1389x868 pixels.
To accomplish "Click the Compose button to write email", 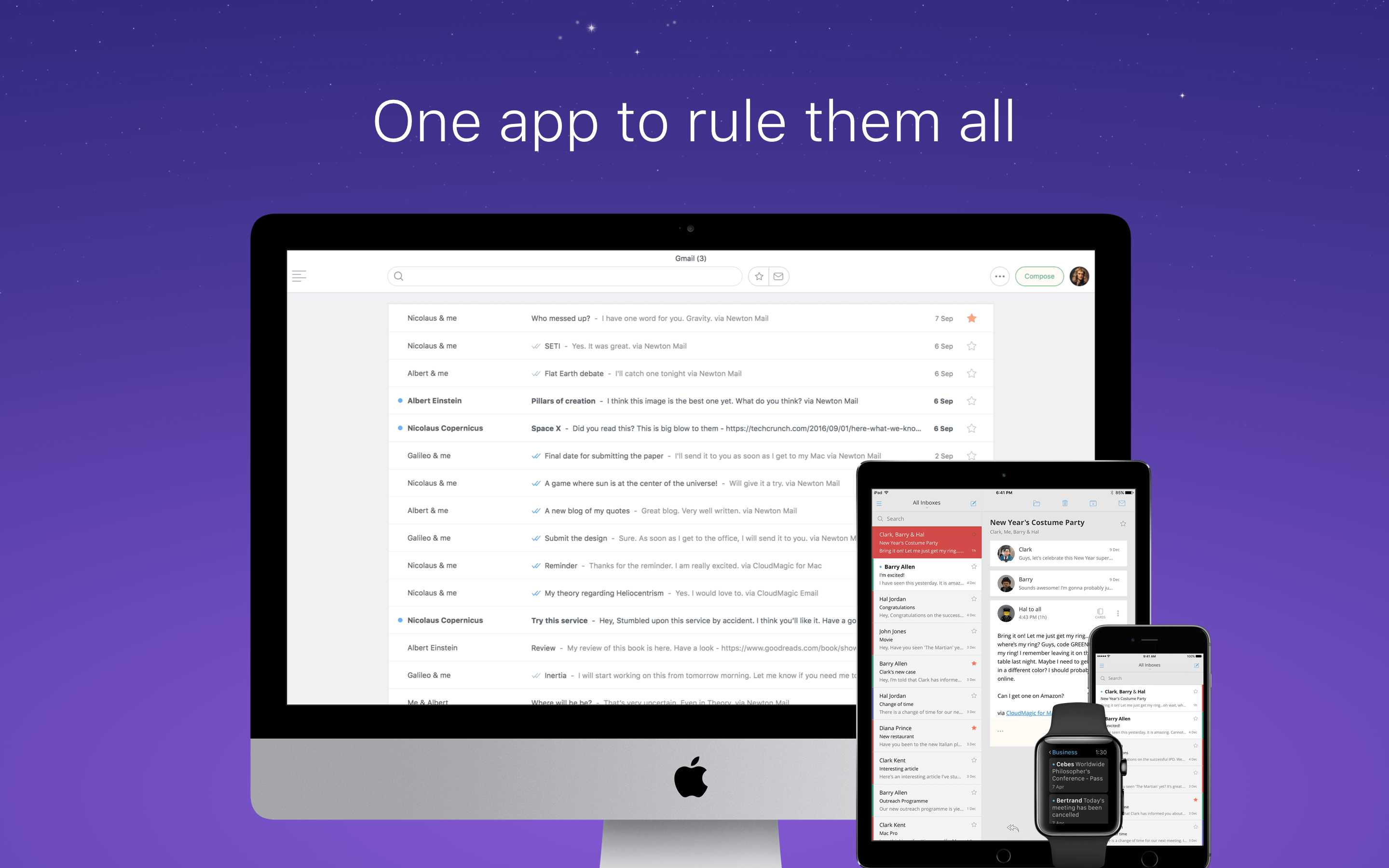I will [1039, 275].
